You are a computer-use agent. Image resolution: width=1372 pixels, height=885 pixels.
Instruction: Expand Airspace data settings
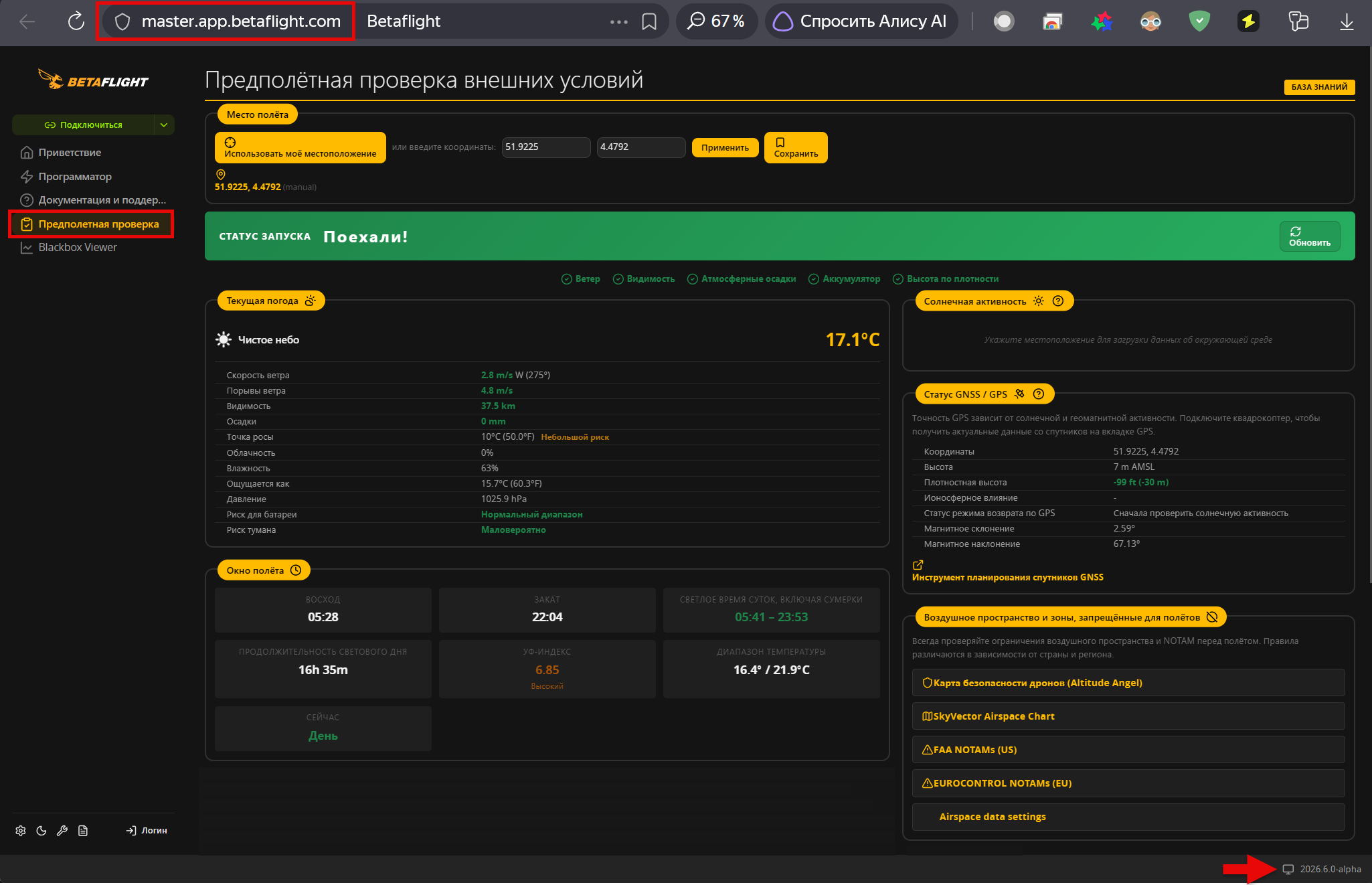(1128, 817)
